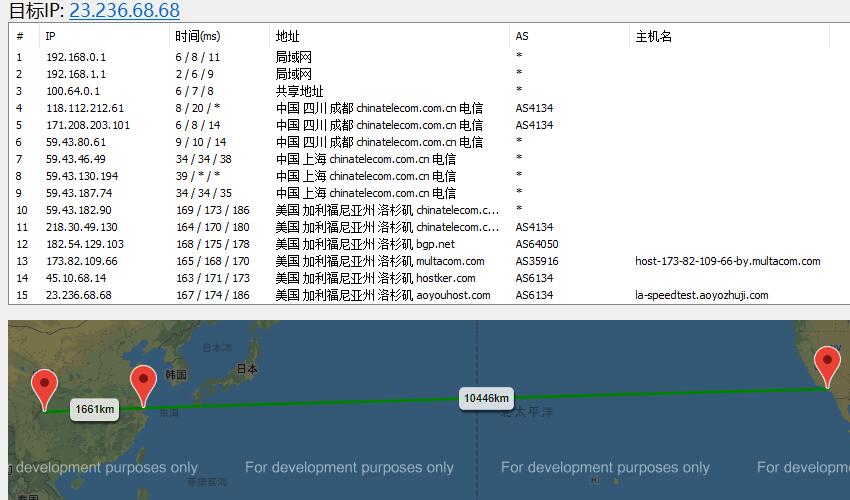The height and width of the screenshot is (500, 850).
Task: Click the 韩国 label on the map
Action: (x=176, y=374)
